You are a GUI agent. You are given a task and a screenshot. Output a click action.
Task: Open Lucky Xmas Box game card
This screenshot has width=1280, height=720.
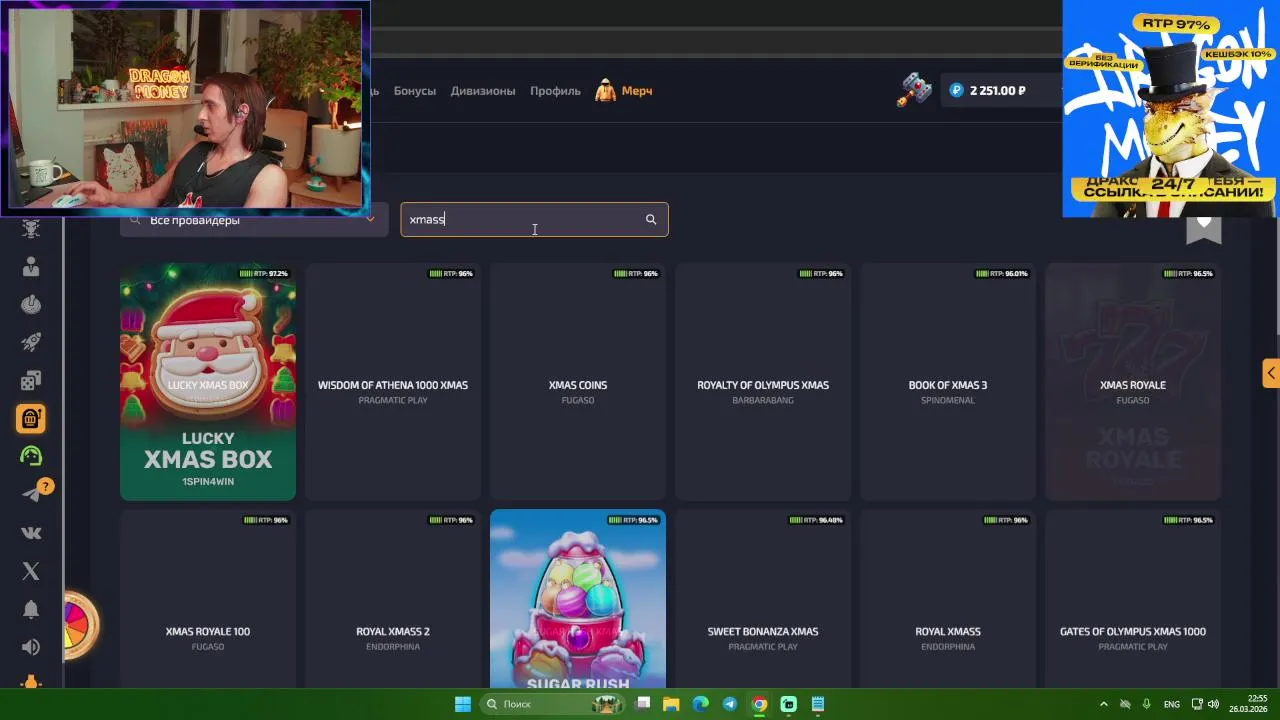(x=208, y=382)
